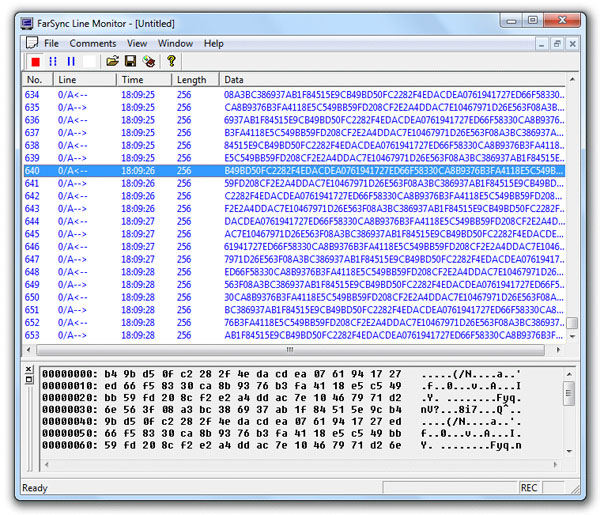Restore down the inner document window
The width and height of the screenshot is (600, 515).
557,44
